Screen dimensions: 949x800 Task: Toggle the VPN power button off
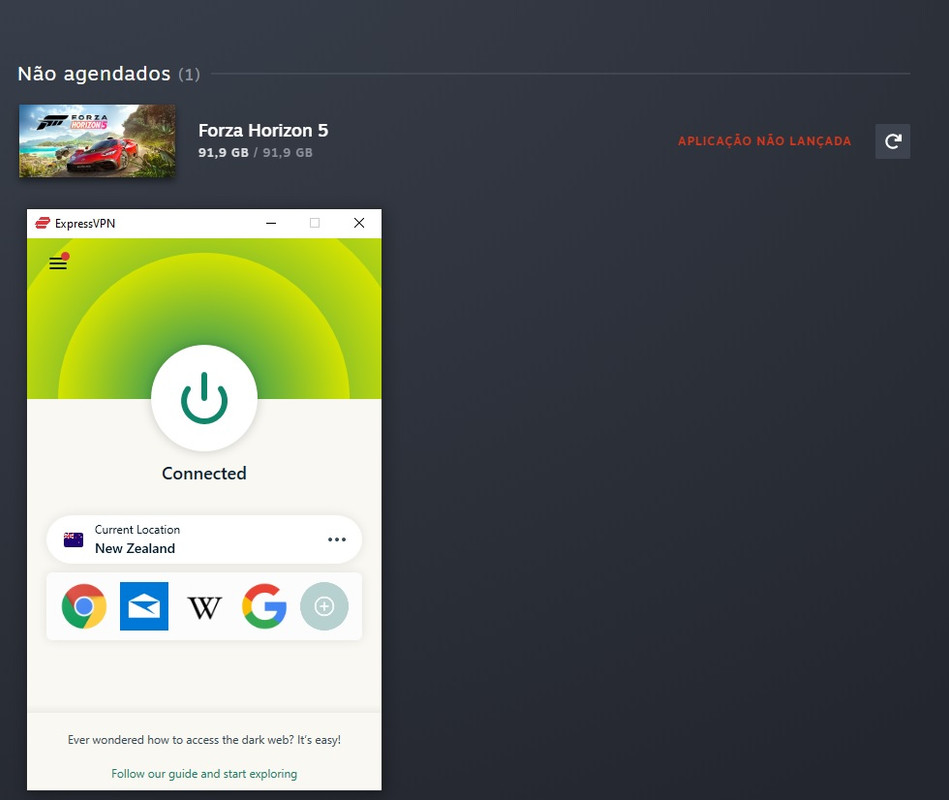tap(204, 398)
